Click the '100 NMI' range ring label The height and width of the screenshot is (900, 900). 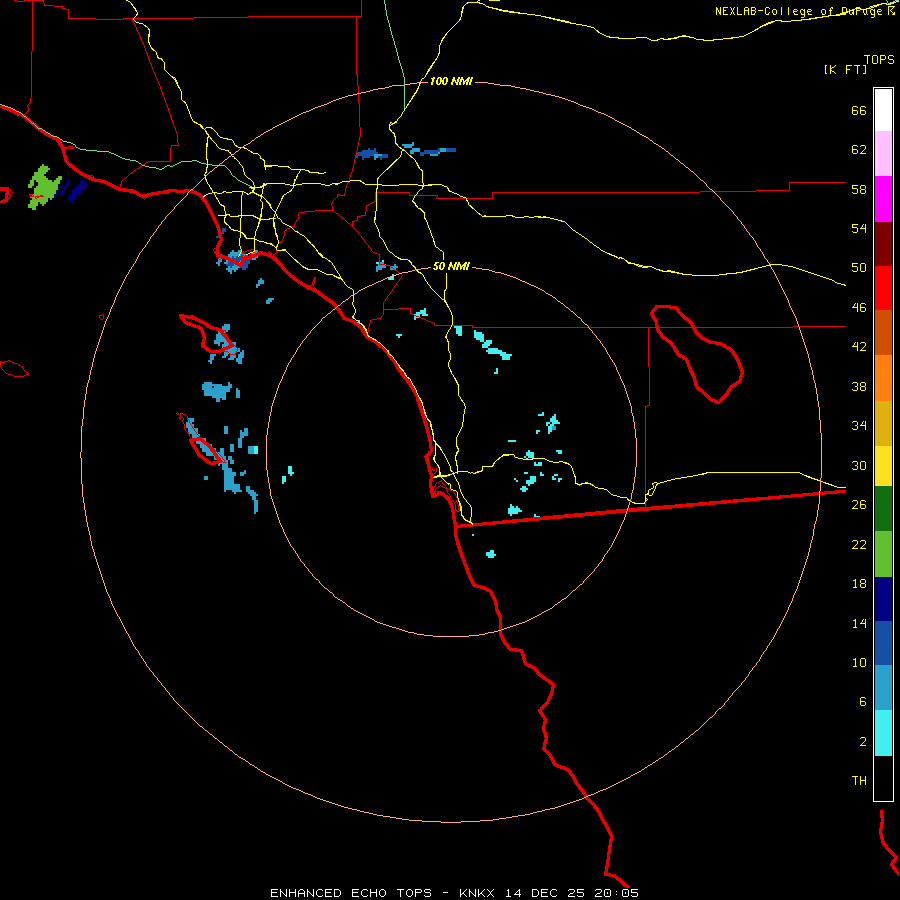tap(451, 82)
